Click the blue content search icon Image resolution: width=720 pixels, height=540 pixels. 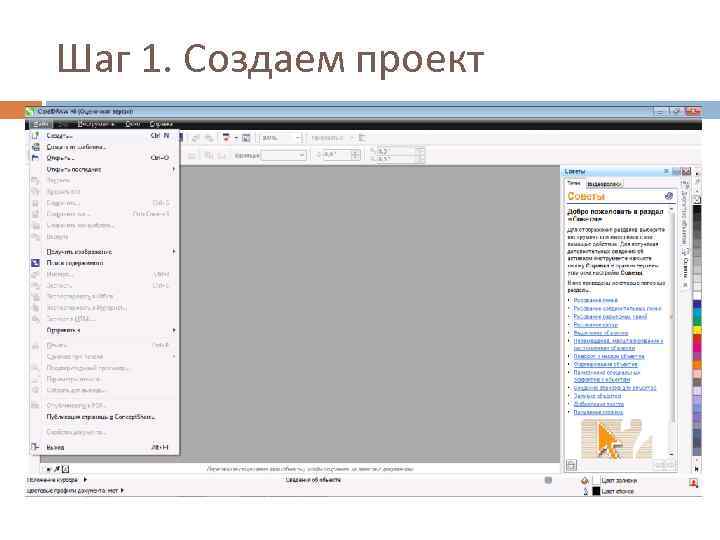click(x=35, y=263)
